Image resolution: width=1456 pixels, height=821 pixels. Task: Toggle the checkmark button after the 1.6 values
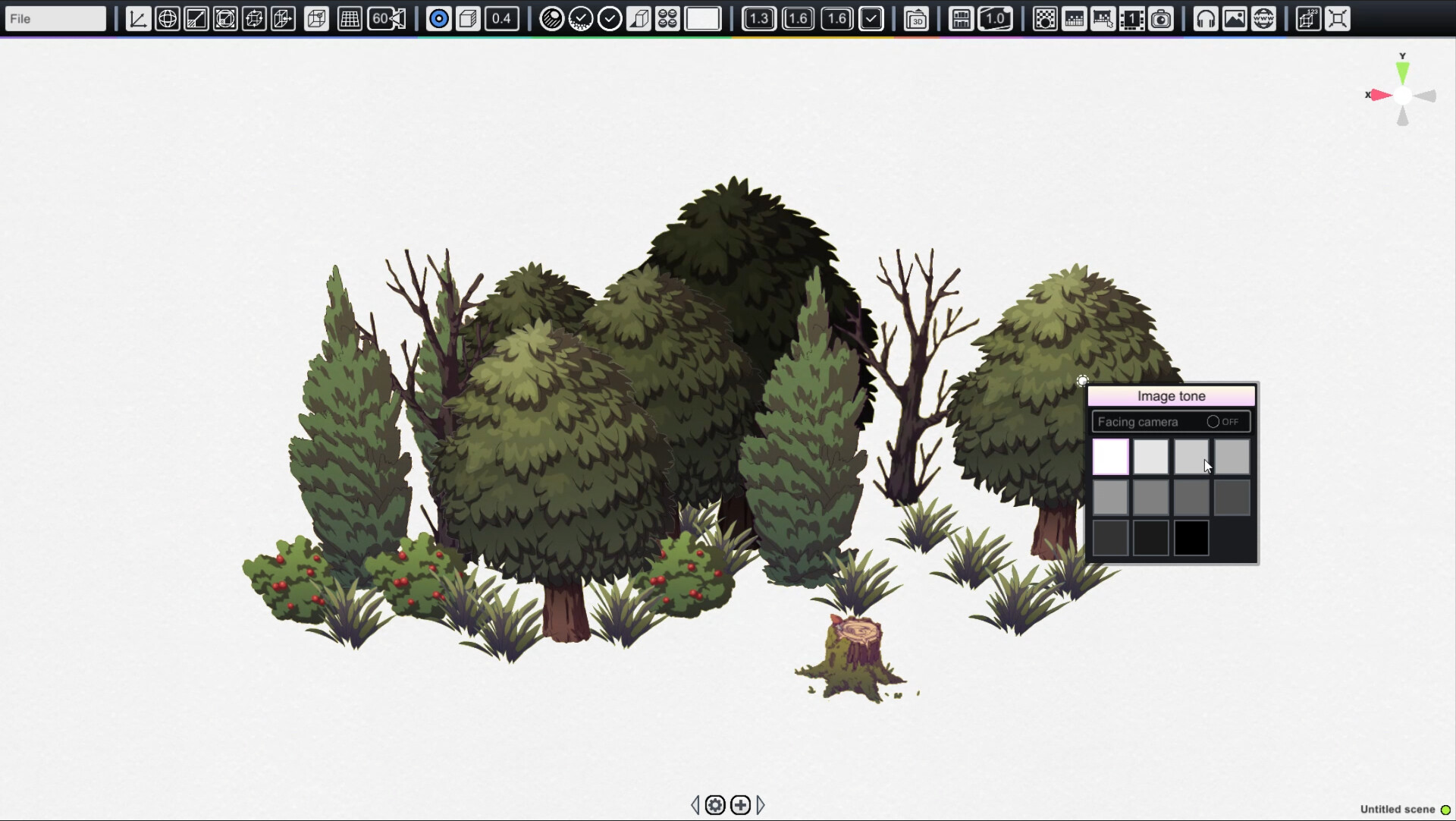click(x=872, y=19)
